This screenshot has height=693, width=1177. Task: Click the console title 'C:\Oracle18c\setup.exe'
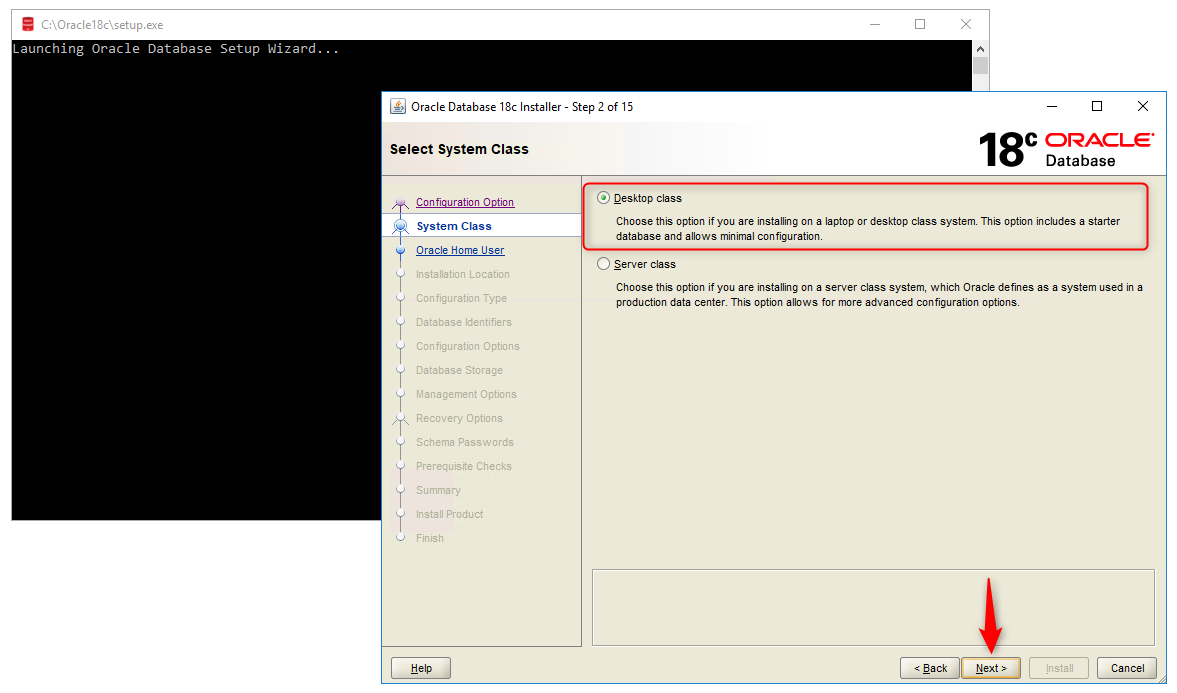coord(102,25)
